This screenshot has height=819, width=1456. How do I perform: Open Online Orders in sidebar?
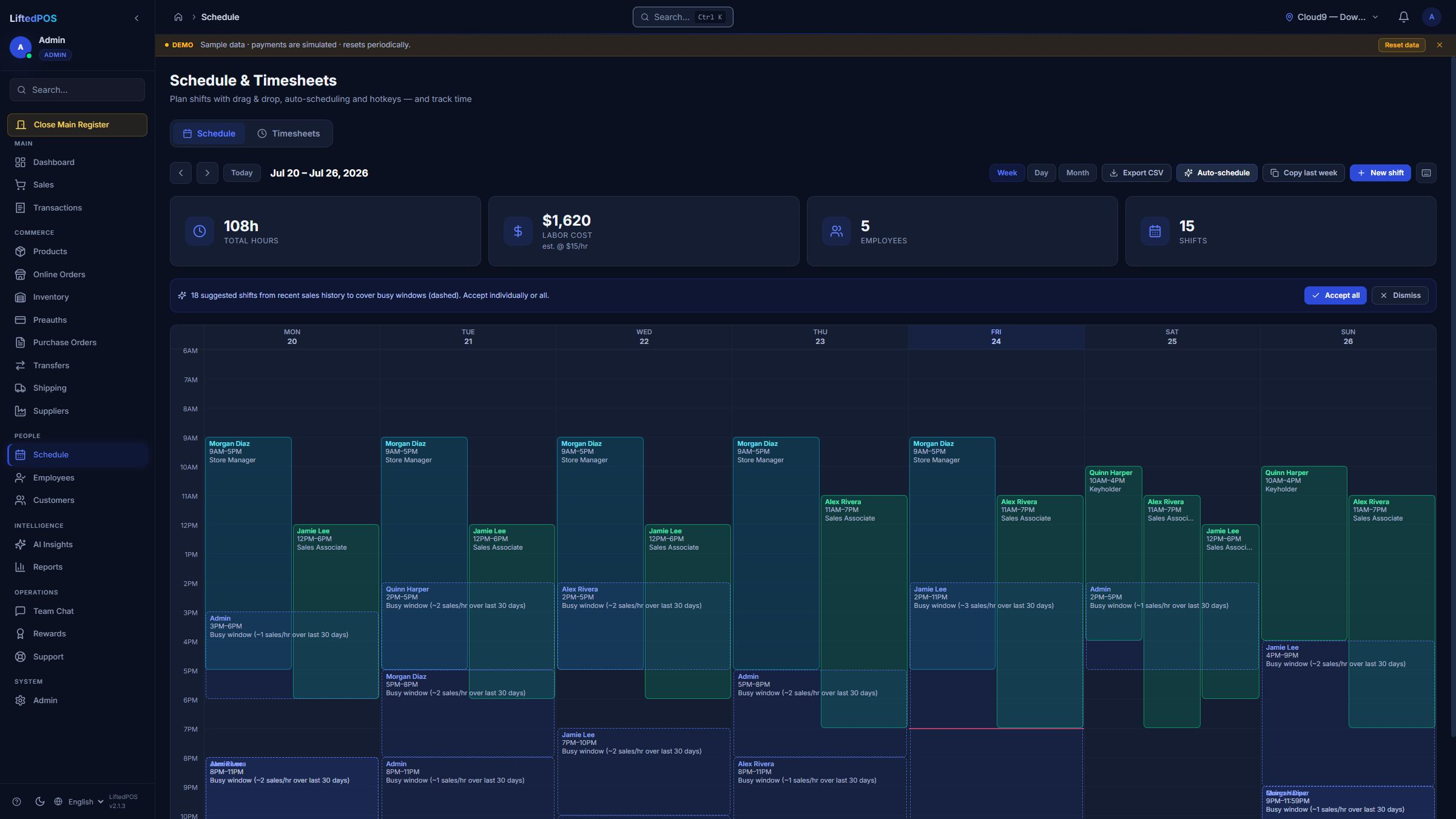pos(78,274)
